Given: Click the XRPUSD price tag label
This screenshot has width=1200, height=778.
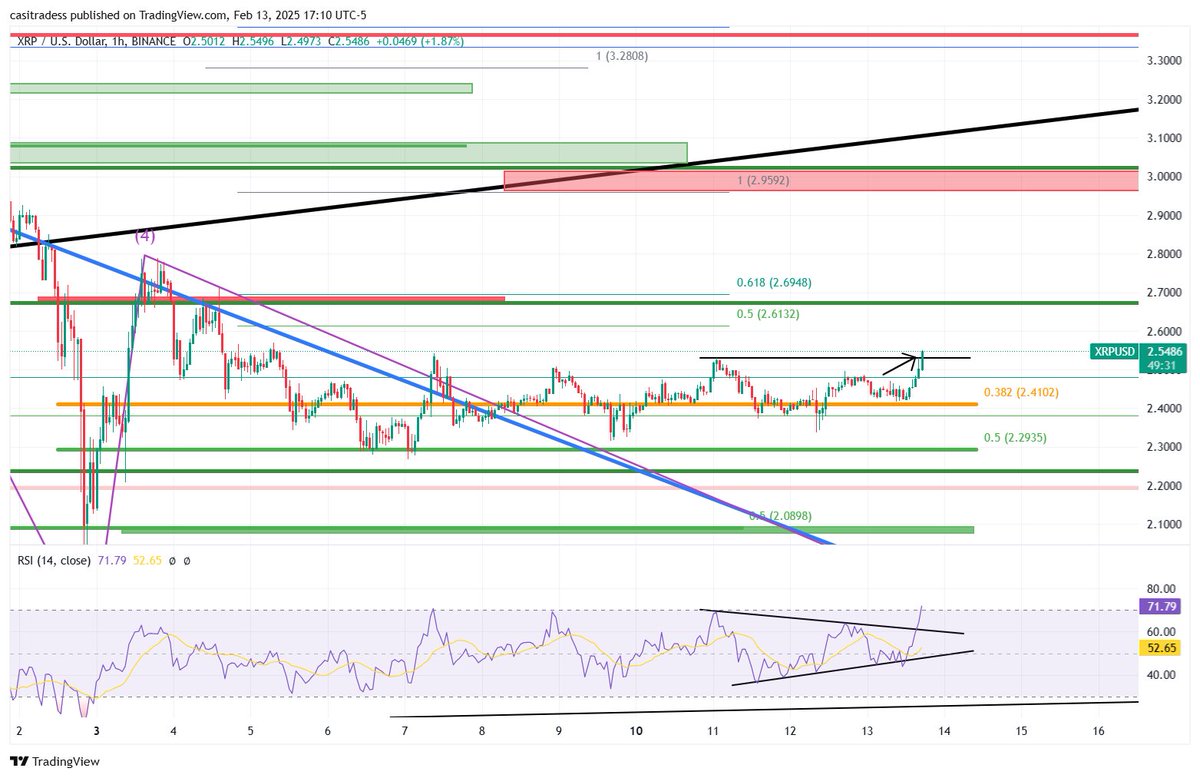Looking at the screenshot, I should click(1113, 352).
